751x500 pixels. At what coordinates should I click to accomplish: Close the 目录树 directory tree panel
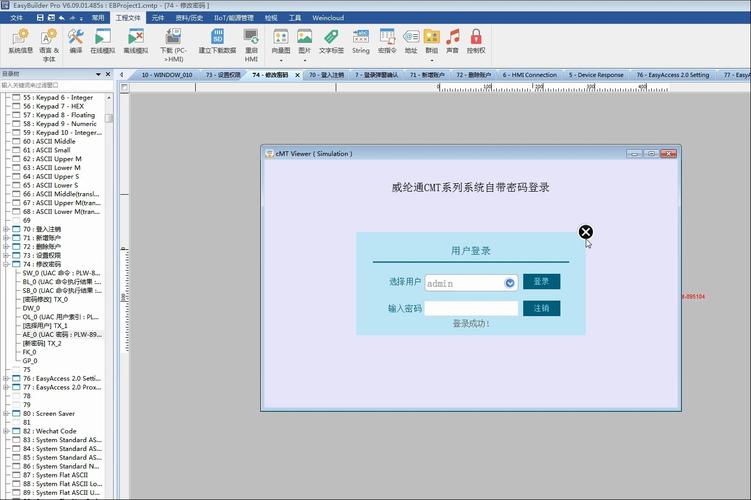(x=108, y=74)
